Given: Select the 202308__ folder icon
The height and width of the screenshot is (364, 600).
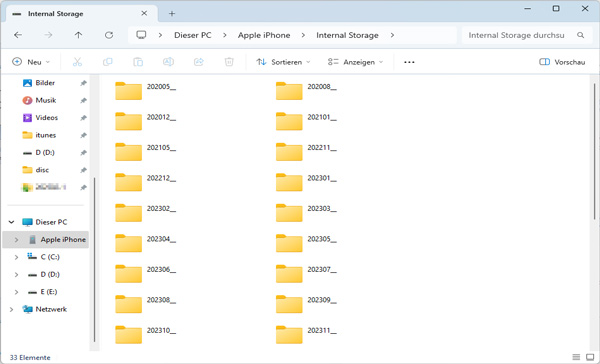Looking at the screenshot, I should pos(129,304).
